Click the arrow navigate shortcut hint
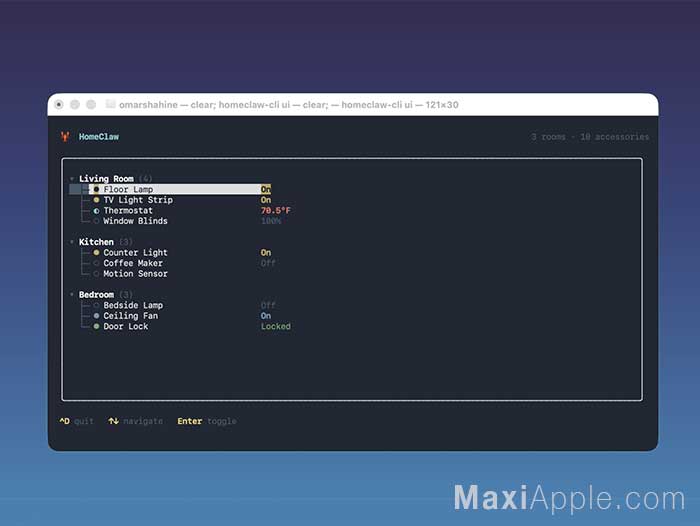The height and width of the screenshot is (526, 700). click(x=136, y=421)
